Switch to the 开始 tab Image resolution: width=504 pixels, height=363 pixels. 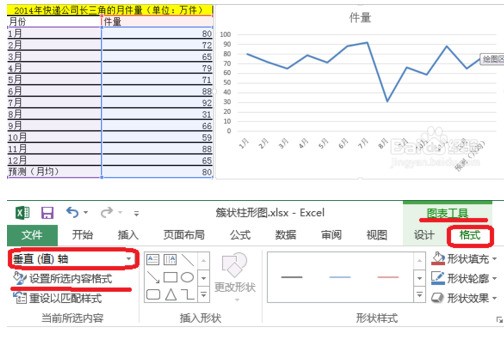tap(82, 235)
